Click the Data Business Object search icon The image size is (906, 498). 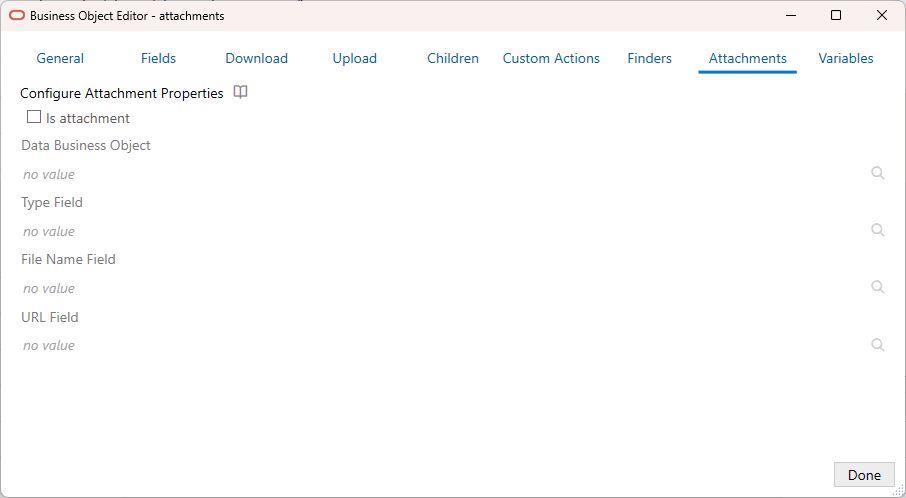point(878,173)
